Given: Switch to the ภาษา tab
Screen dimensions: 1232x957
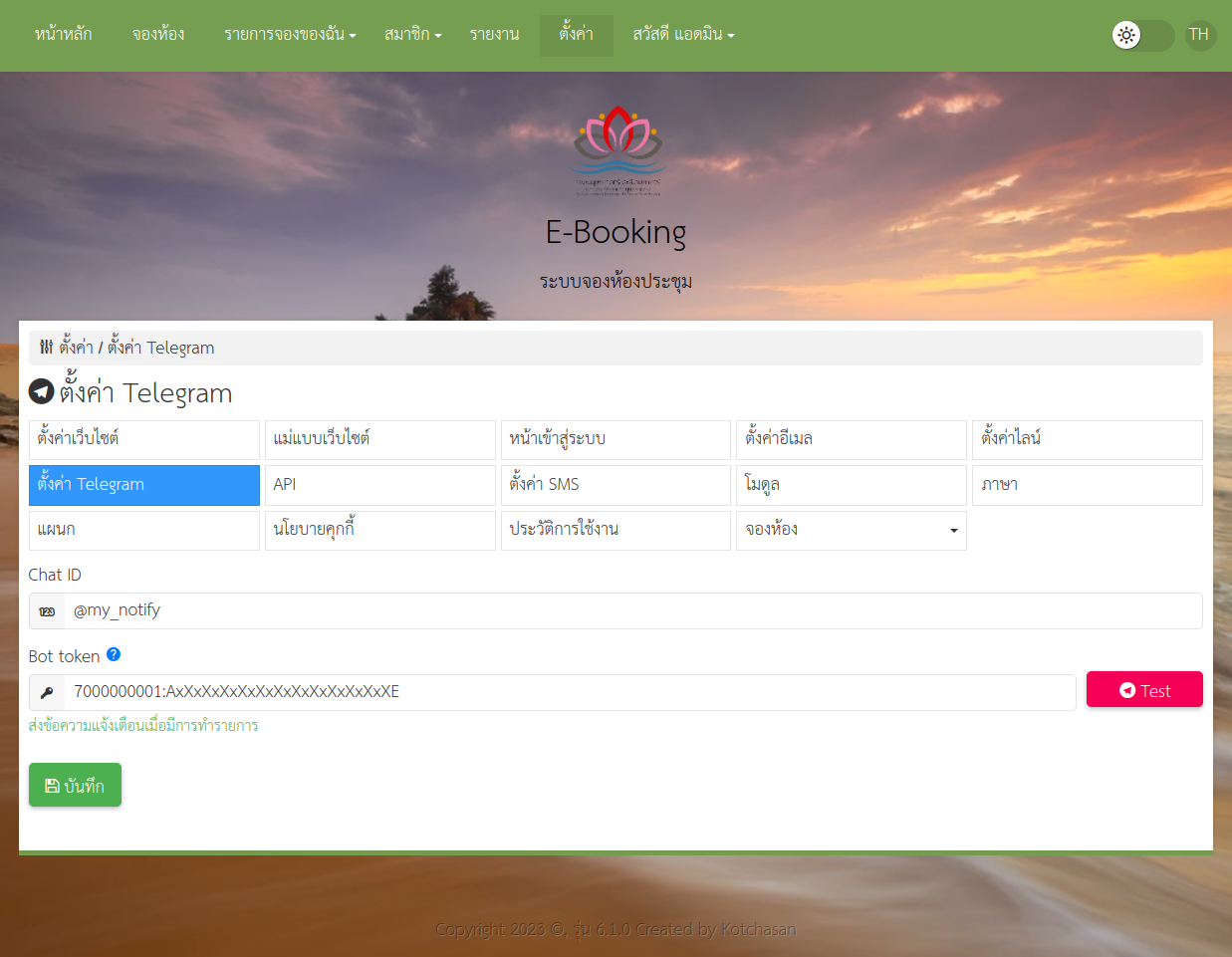Looking at the screenshot, I should 1088,485.
